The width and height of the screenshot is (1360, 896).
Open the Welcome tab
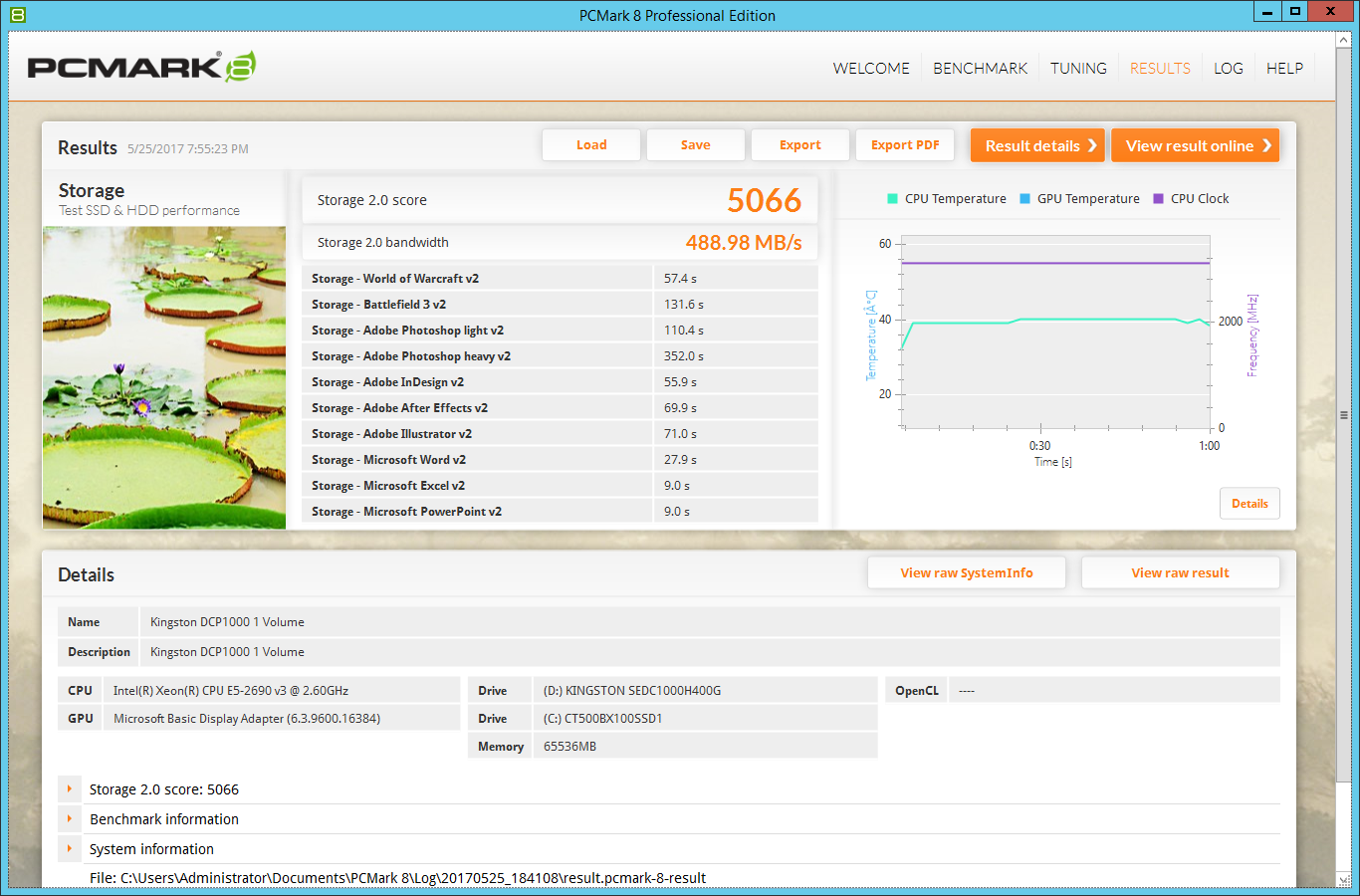pos(871,69)
